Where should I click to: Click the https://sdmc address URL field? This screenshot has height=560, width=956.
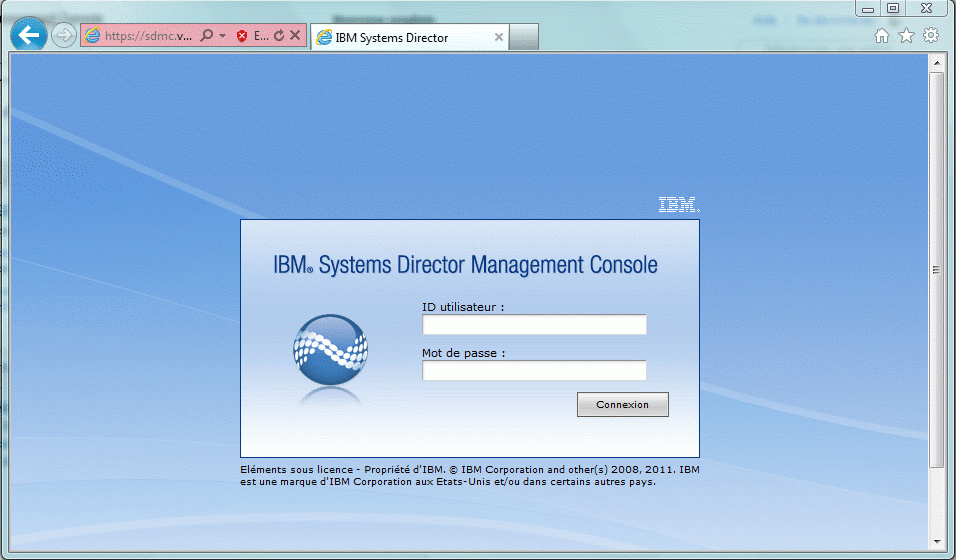click(x=148, y=36)
